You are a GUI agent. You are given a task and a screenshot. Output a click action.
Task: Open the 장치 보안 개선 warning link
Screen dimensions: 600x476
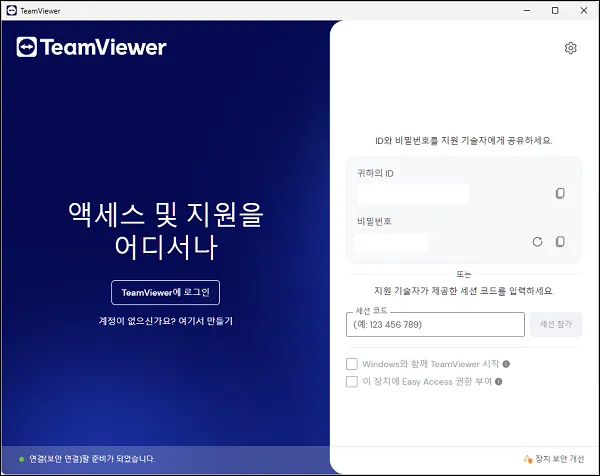(x=553, y=459)
